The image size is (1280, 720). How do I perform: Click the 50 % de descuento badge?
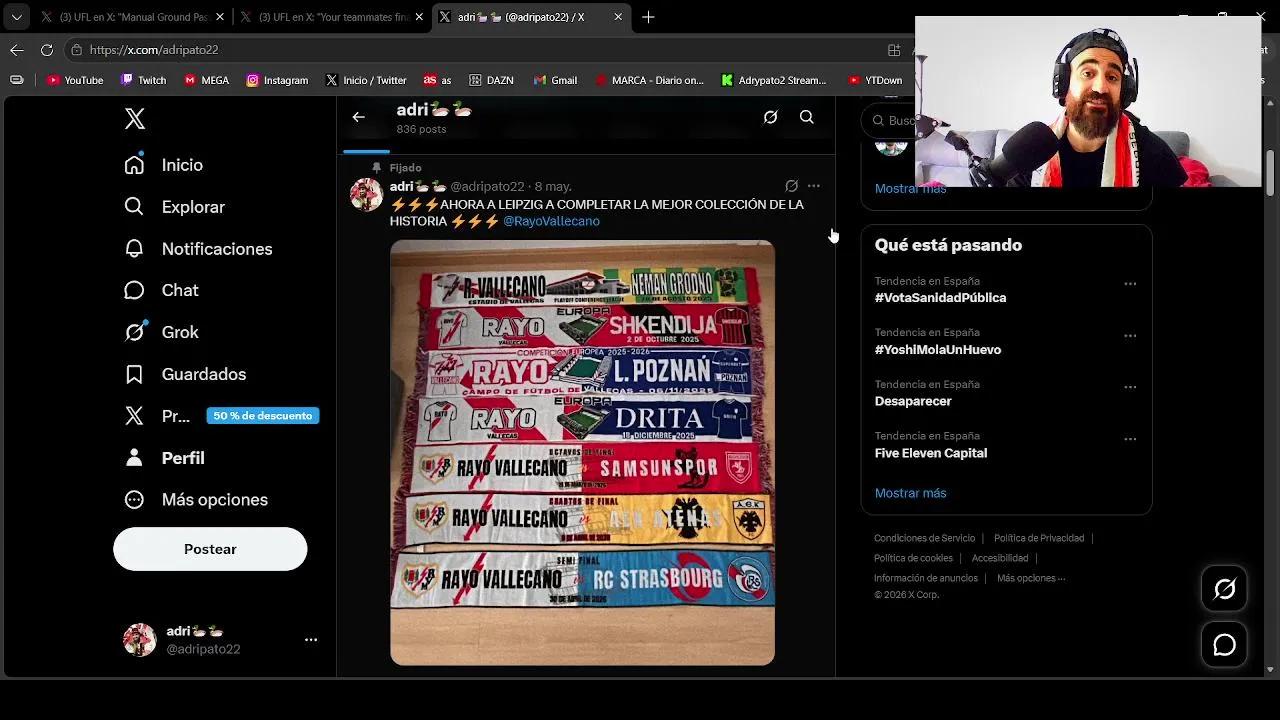click(263, 416)
